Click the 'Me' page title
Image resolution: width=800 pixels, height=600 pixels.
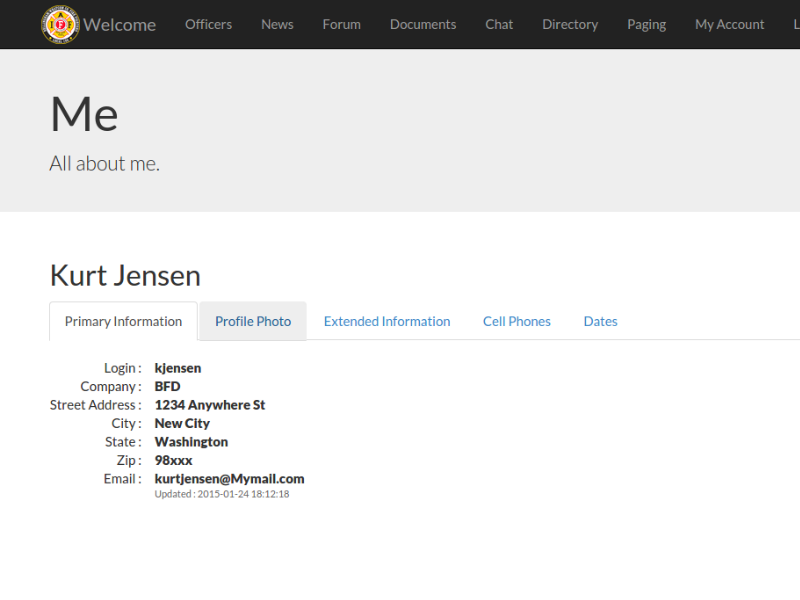(x=84, y=114)
